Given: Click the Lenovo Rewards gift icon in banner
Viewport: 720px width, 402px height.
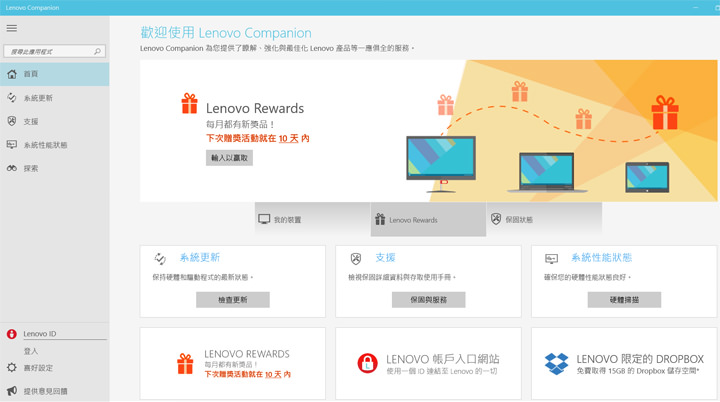Looking at the screenshot, I should tap(189, 103).
